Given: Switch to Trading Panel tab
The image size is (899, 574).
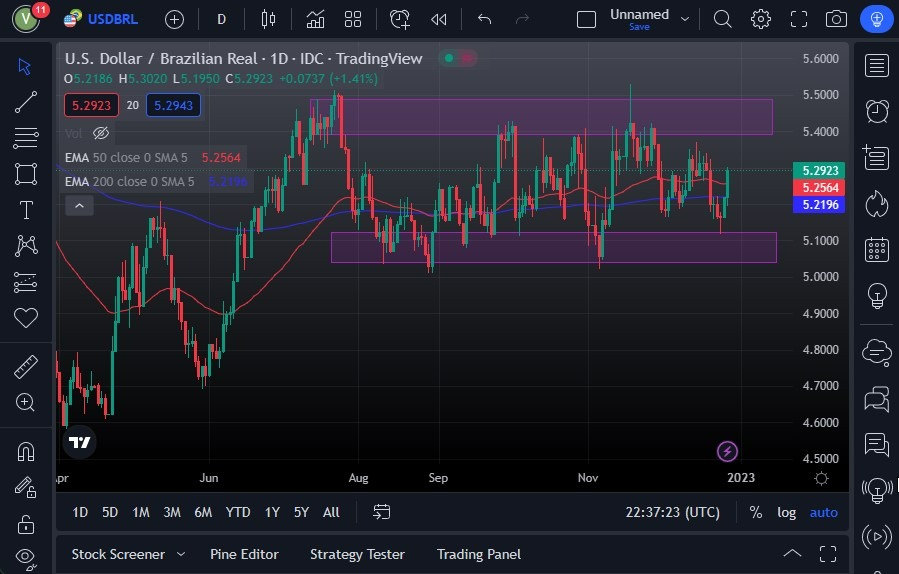Looking at the screenshot, I should (x=479, y=554).
